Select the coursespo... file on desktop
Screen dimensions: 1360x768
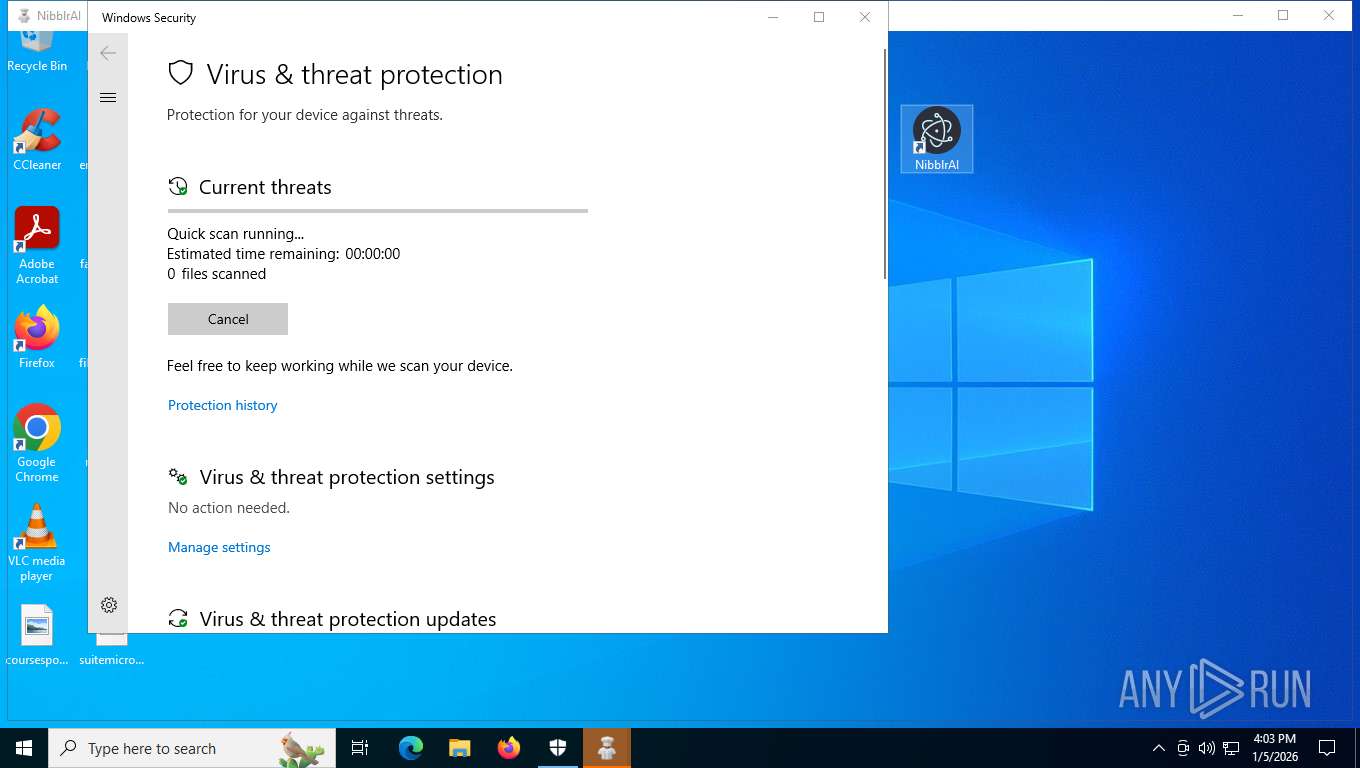[x=37, y=636]
